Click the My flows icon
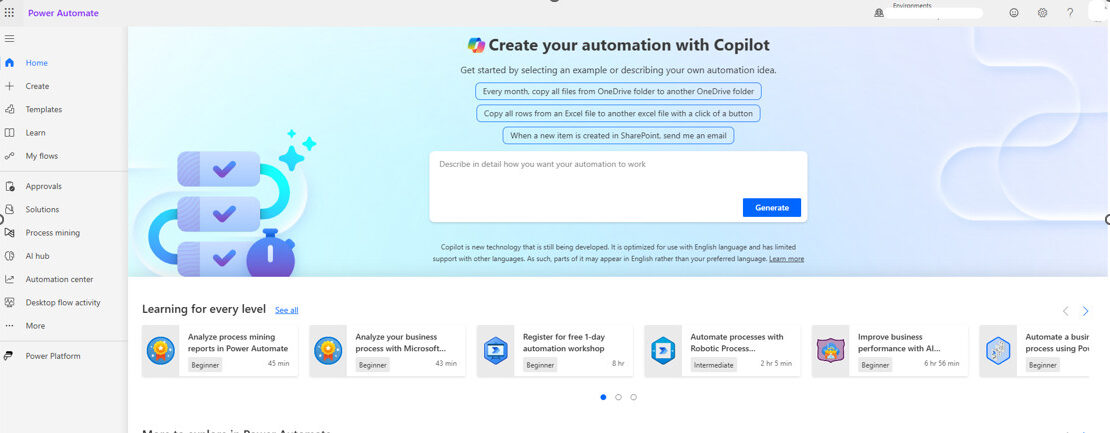1110x433 pixels. 9,156
